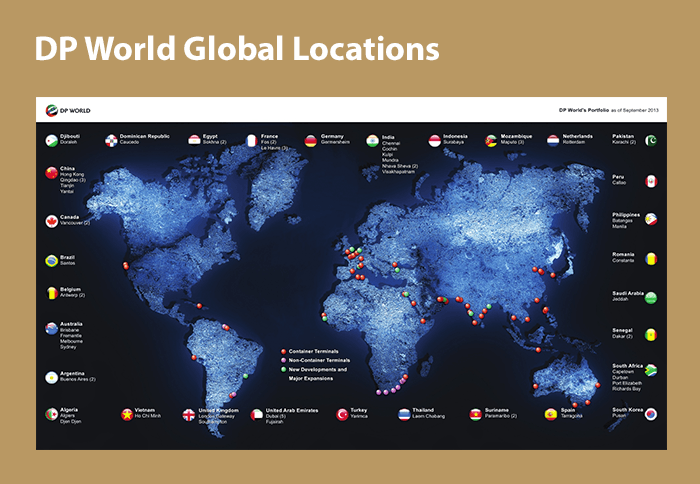Click the 'Non-Container Terminals' legend label
Image resolution: width=700 pixels, height=484 pixels.
click(319, 360)
